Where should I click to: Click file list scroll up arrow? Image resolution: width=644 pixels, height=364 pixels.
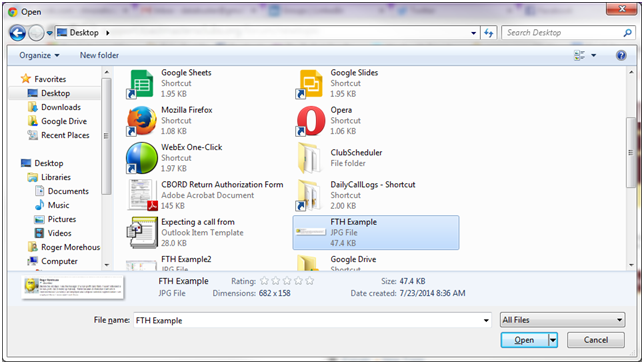pos(631,72)
